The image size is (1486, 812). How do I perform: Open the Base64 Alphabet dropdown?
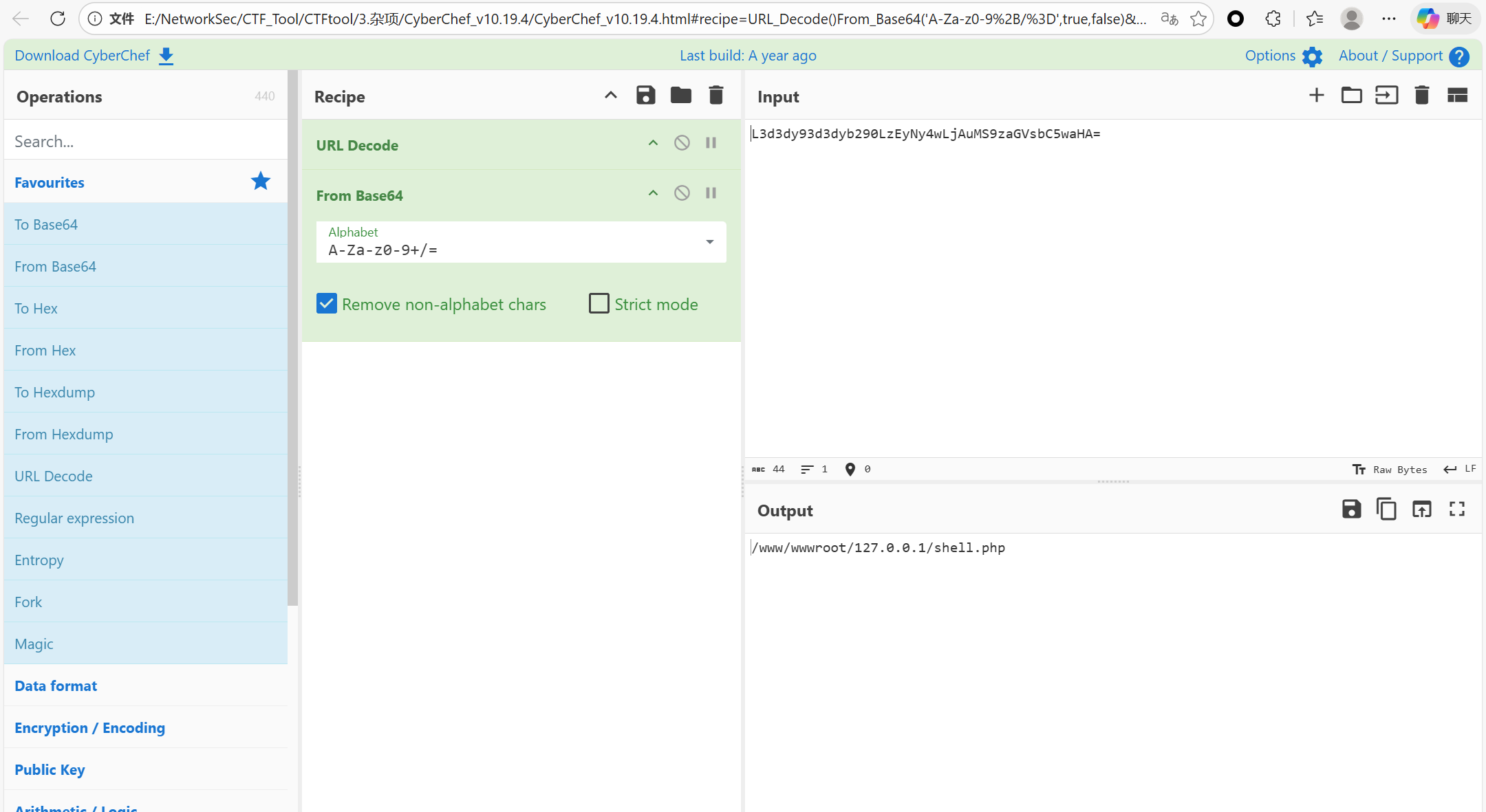[x=709, y=242]
